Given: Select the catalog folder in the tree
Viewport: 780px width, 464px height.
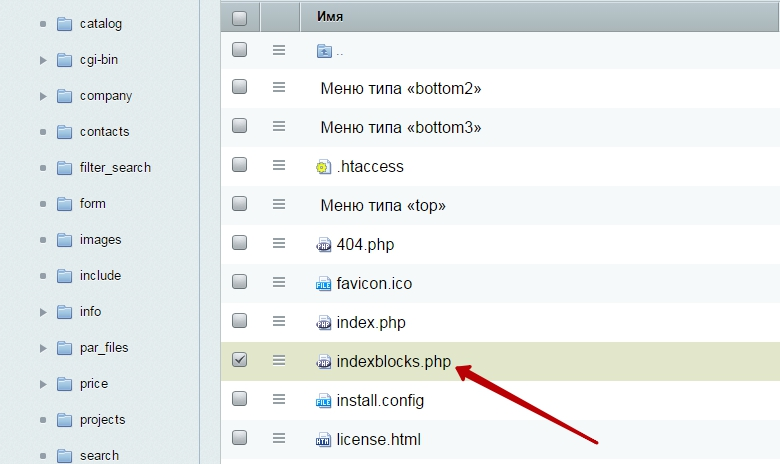Looking at the screenshot, I should click(x=100, y=24).
